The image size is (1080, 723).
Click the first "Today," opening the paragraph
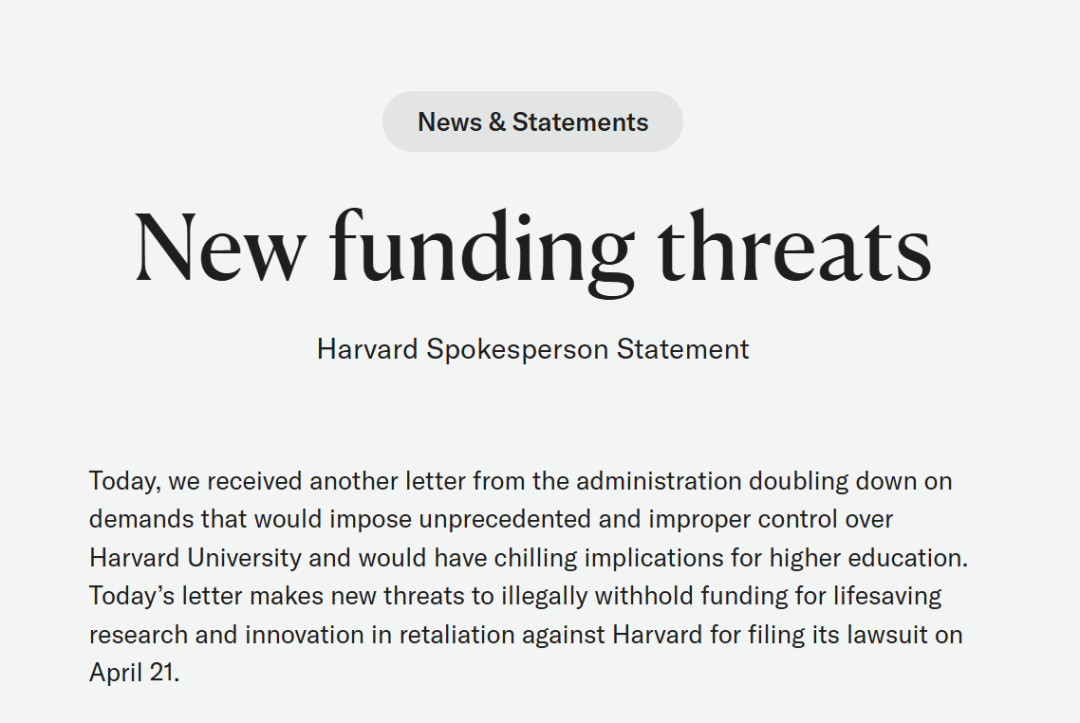(x=124, y=481)
